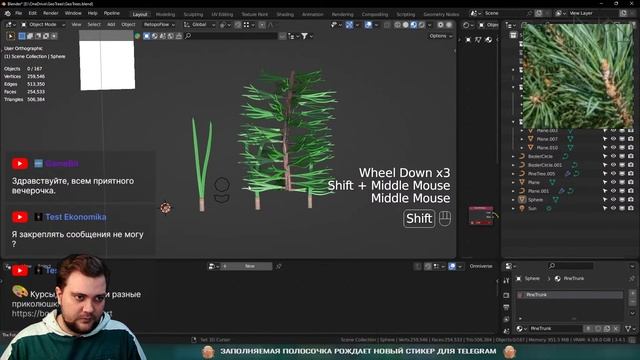Toggle proportional editing icon
Image resolution: width=640 pixels, height=360 pixels.
pyautogui.click(x=262, y=25)
